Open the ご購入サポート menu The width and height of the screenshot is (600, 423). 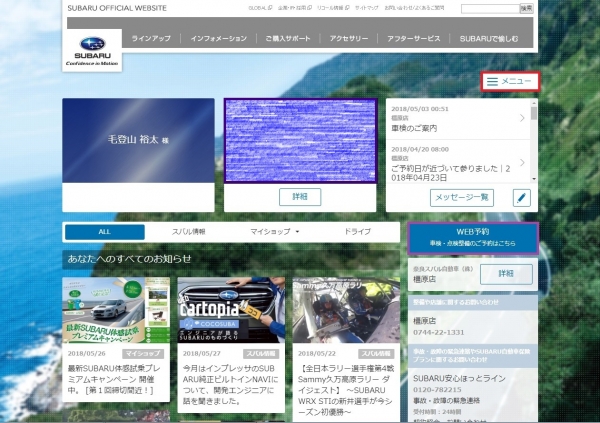(x=288, y=39)
